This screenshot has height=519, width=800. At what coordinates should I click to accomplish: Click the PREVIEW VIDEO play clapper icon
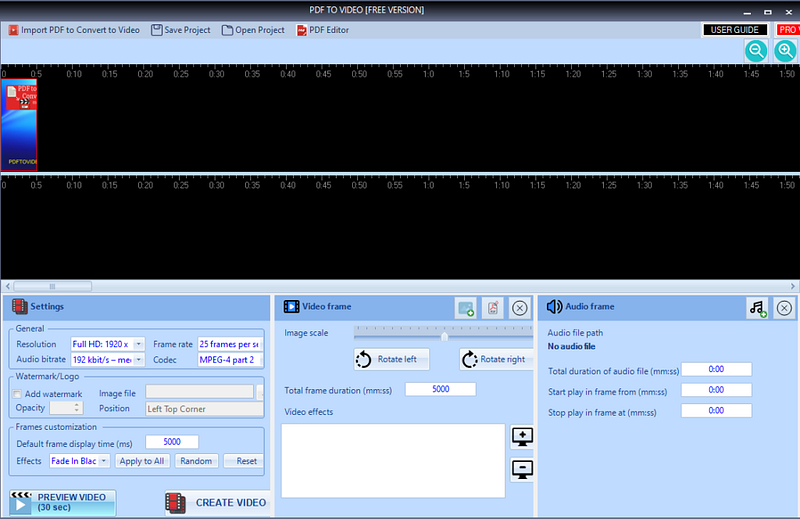coord(21,503)
